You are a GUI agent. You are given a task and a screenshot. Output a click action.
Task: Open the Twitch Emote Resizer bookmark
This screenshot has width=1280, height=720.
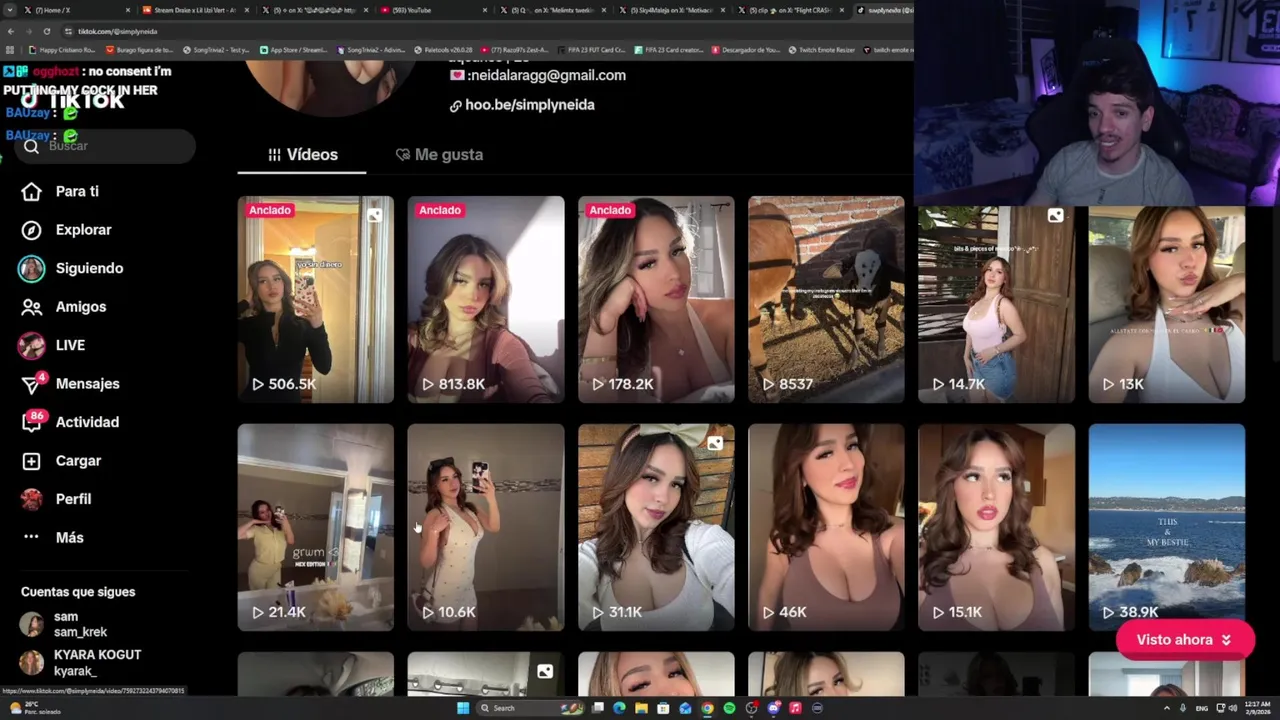821,50
